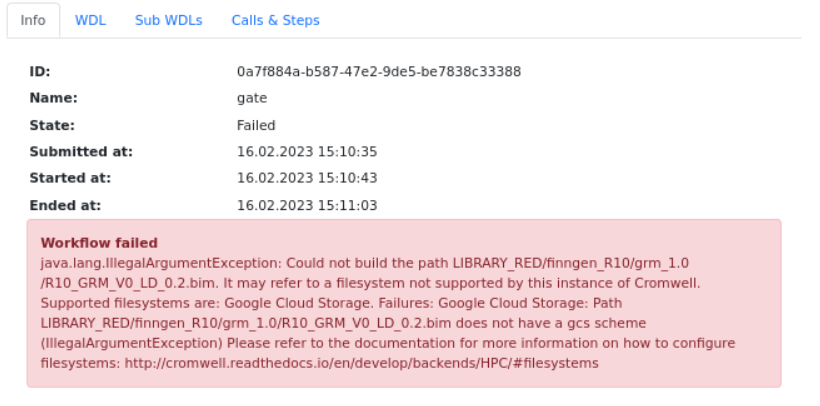
Task: Click the "Started at:" label
Action: coord(70,178)
